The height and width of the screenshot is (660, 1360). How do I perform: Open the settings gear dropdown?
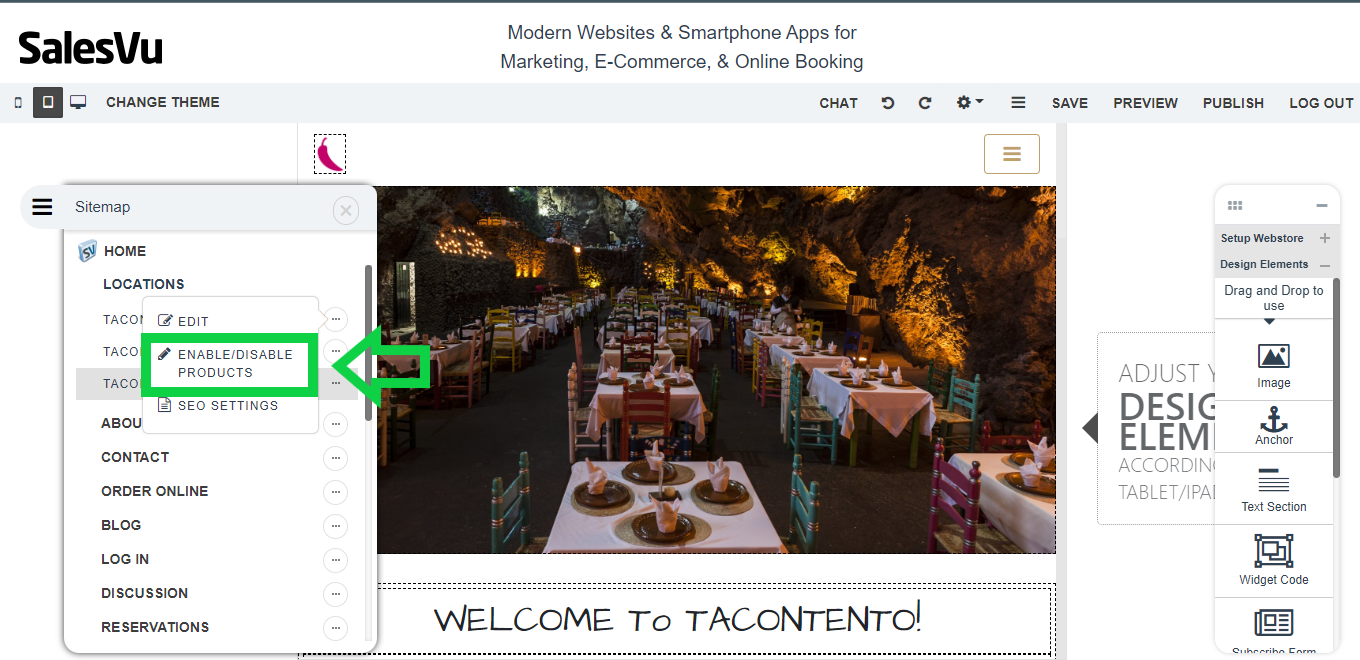tap(969, 103)
